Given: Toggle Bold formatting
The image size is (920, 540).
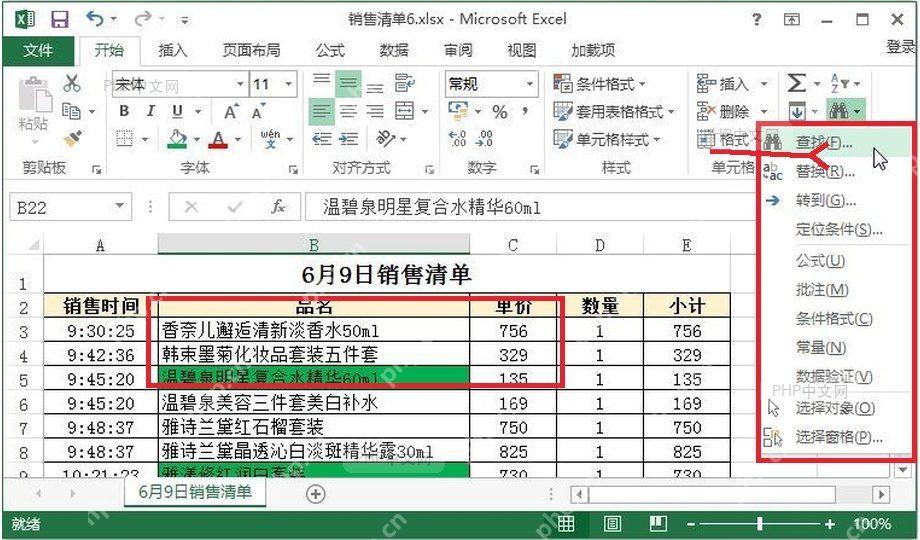Looking at the screenshot, I should pyautogui.click(x=124, y=111).
